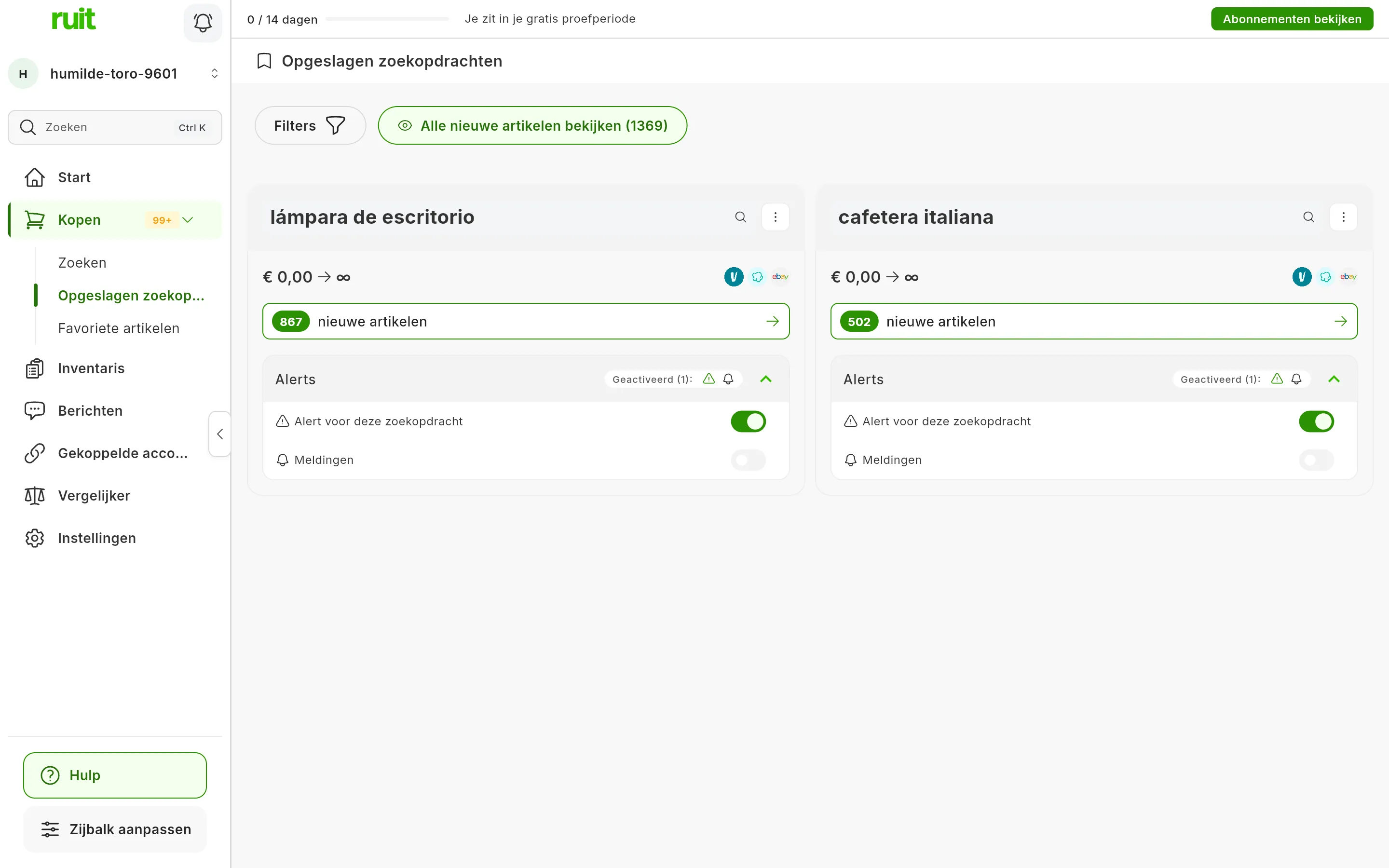Image resolution: width=1389 pixels, height=868 pixels.
Task: Click the search icon on lámpara de escritorio card
Action: pos(740,217)
